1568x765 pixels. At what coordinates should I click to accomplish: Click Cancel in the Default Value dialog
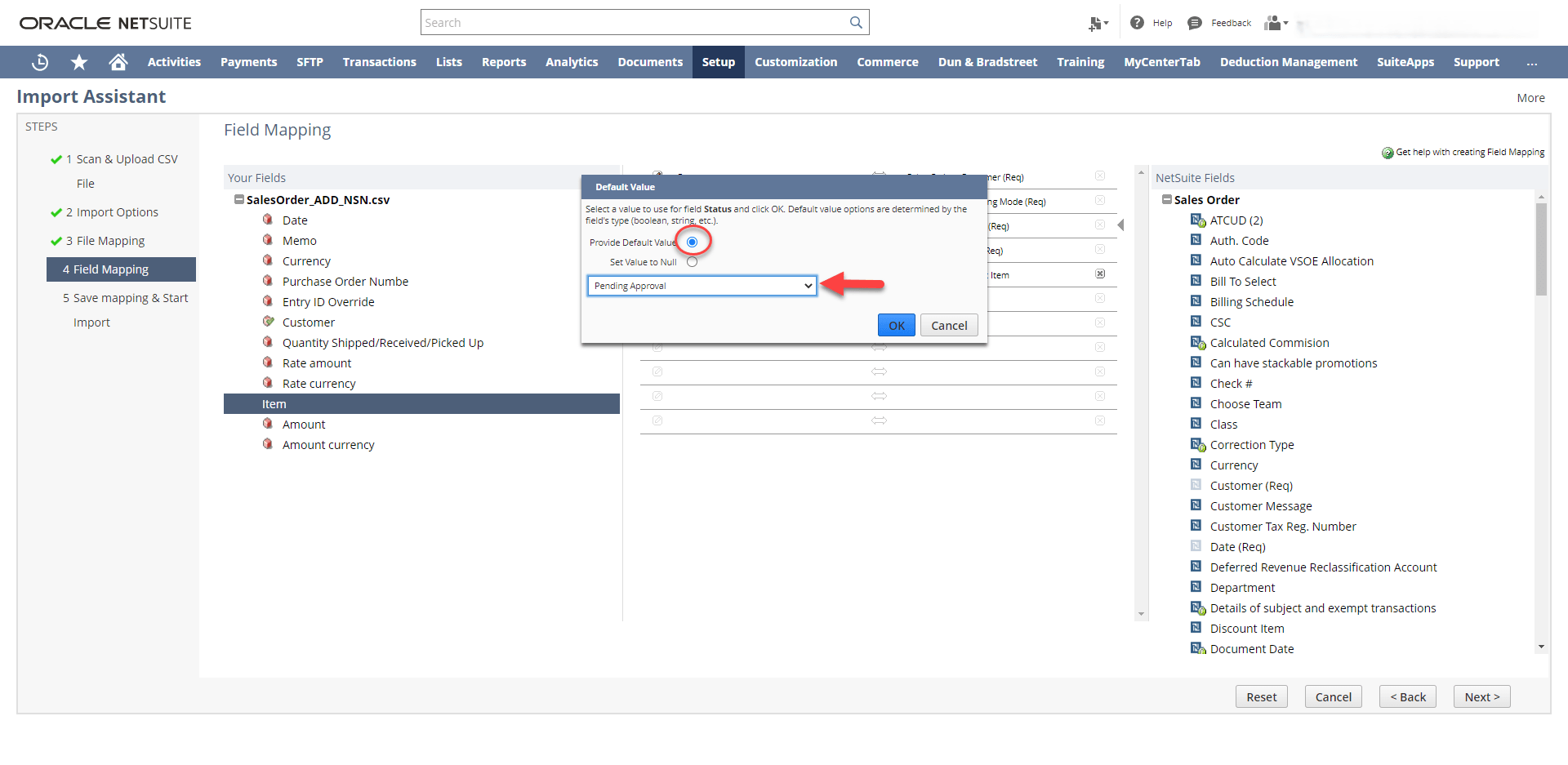pos(949,325)
